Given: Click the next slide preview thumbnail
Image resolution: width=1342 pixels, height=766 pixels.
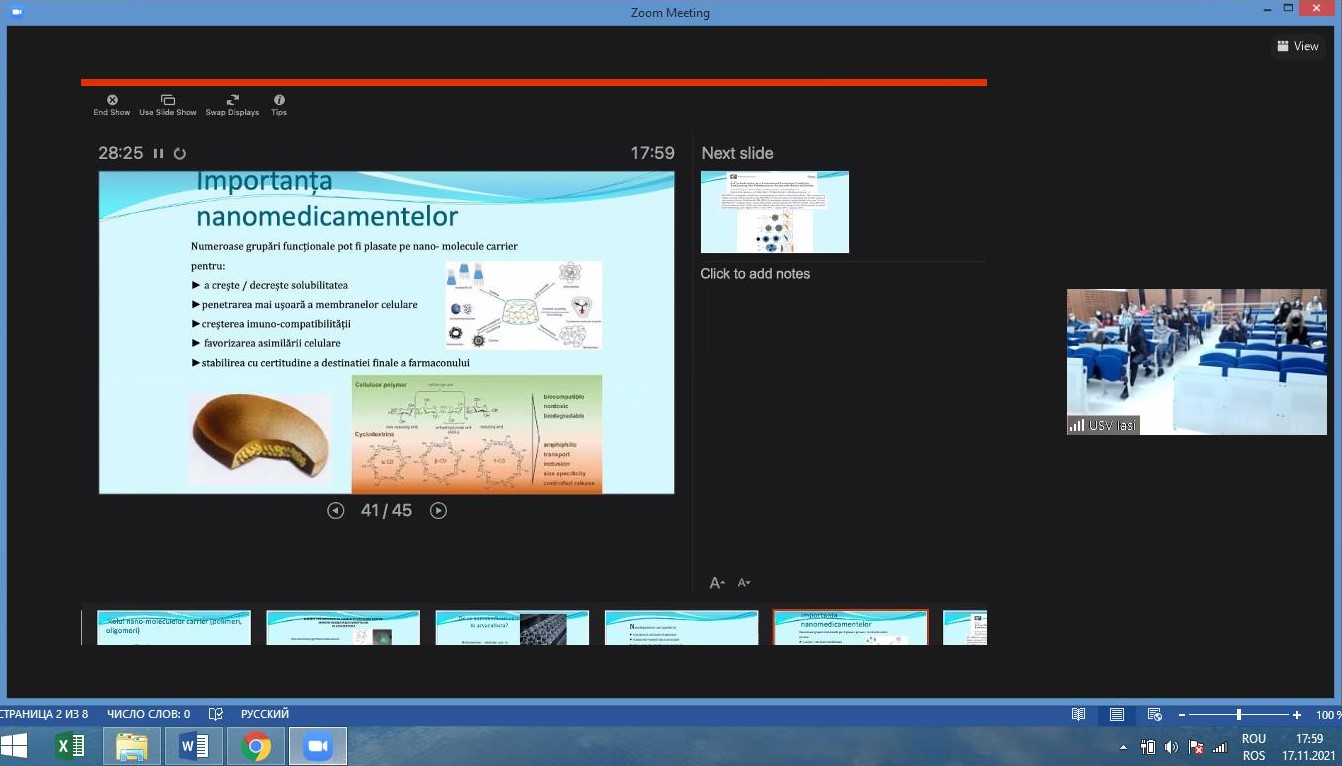Looking at the screenshot, I should [775, 212].
